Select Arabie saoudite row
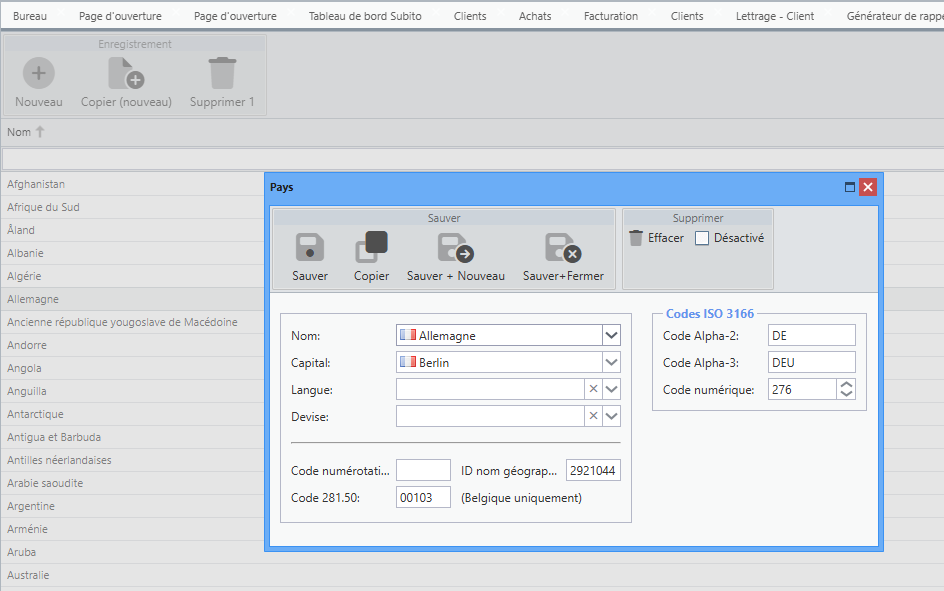This screenshot has width=944, height=591. 45,483
